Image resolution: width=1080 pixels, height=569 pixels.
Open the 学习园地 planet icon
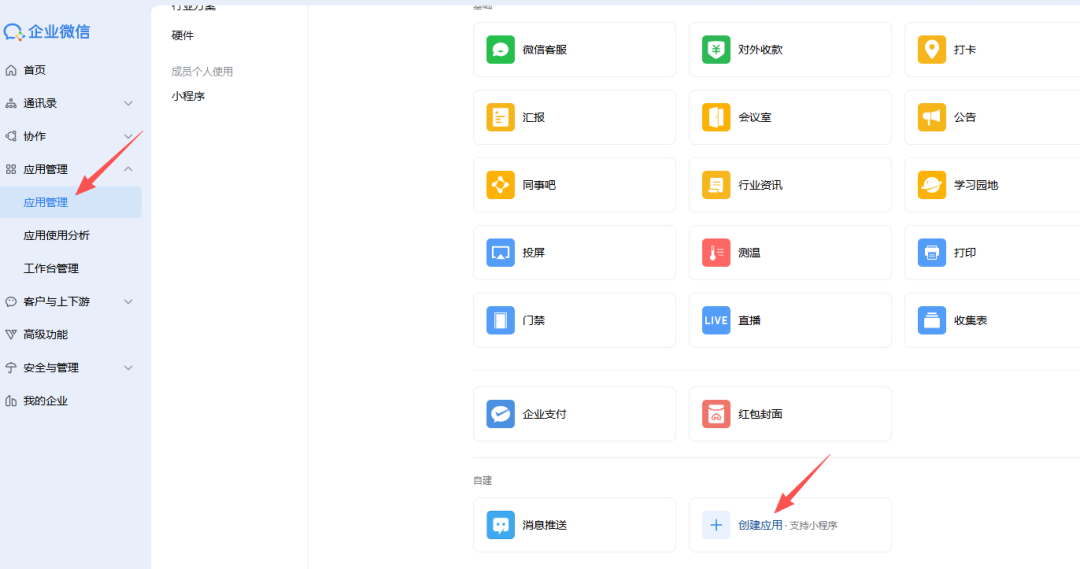coord(932,185)
